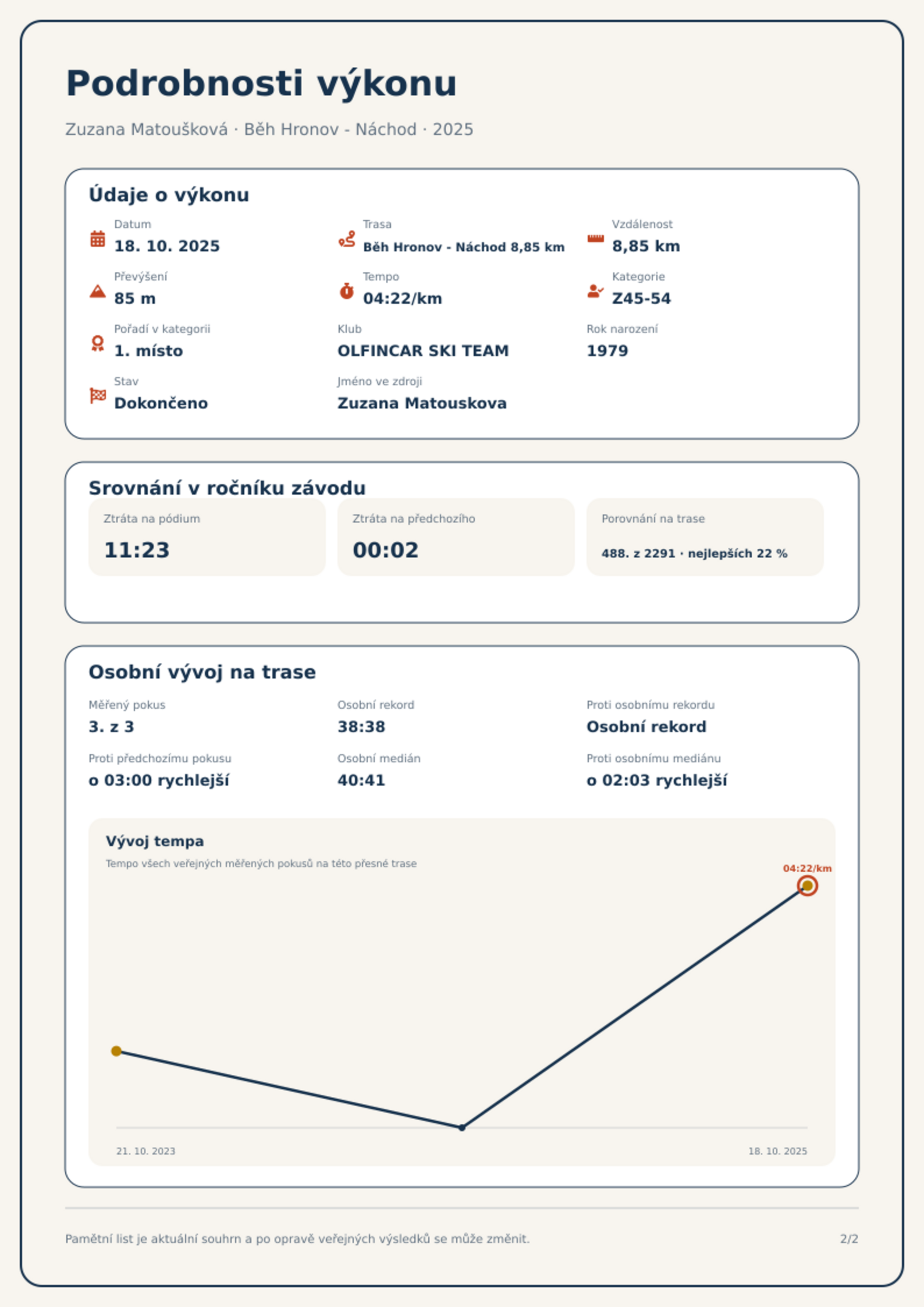
Task: Click the Podrobnosti výkonu heading
Action: 261,84
